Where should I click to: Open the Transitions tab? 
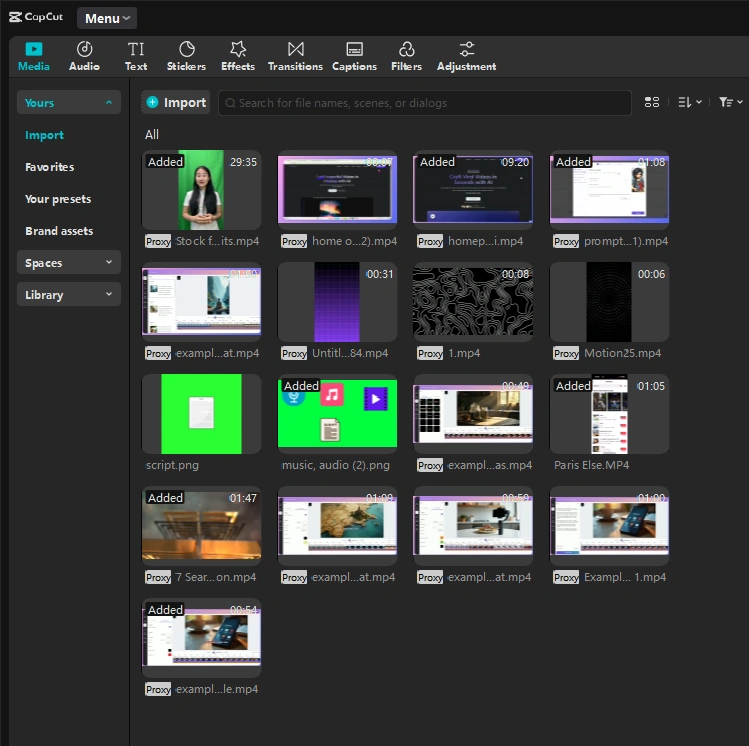[x=295, y=57]
